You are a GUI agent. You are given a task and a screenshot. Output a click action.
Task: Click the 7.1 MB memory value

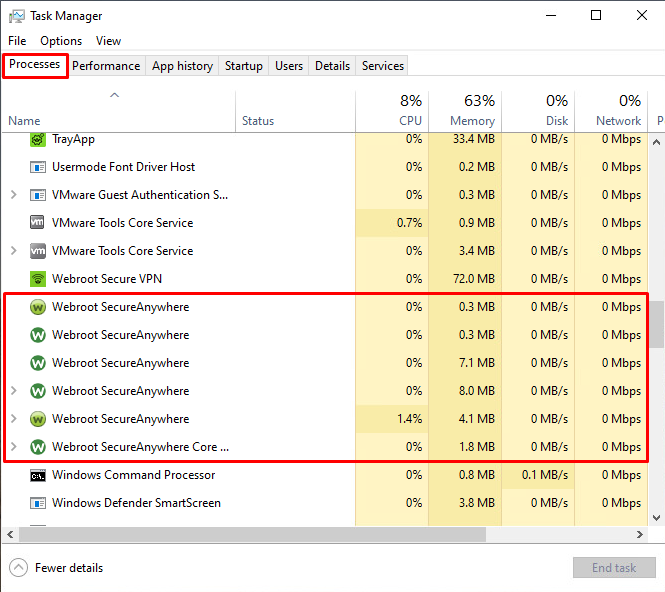click(477, 363)
